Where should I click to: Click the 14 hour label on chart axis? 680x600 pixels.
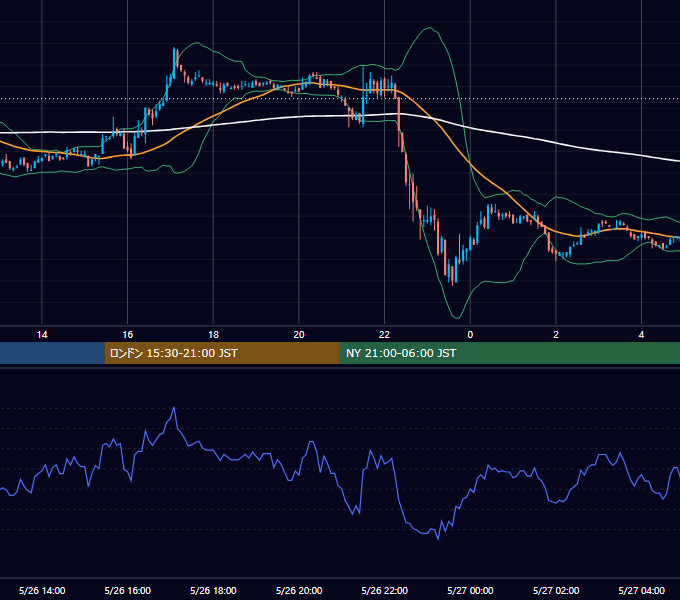pos(42,335)
